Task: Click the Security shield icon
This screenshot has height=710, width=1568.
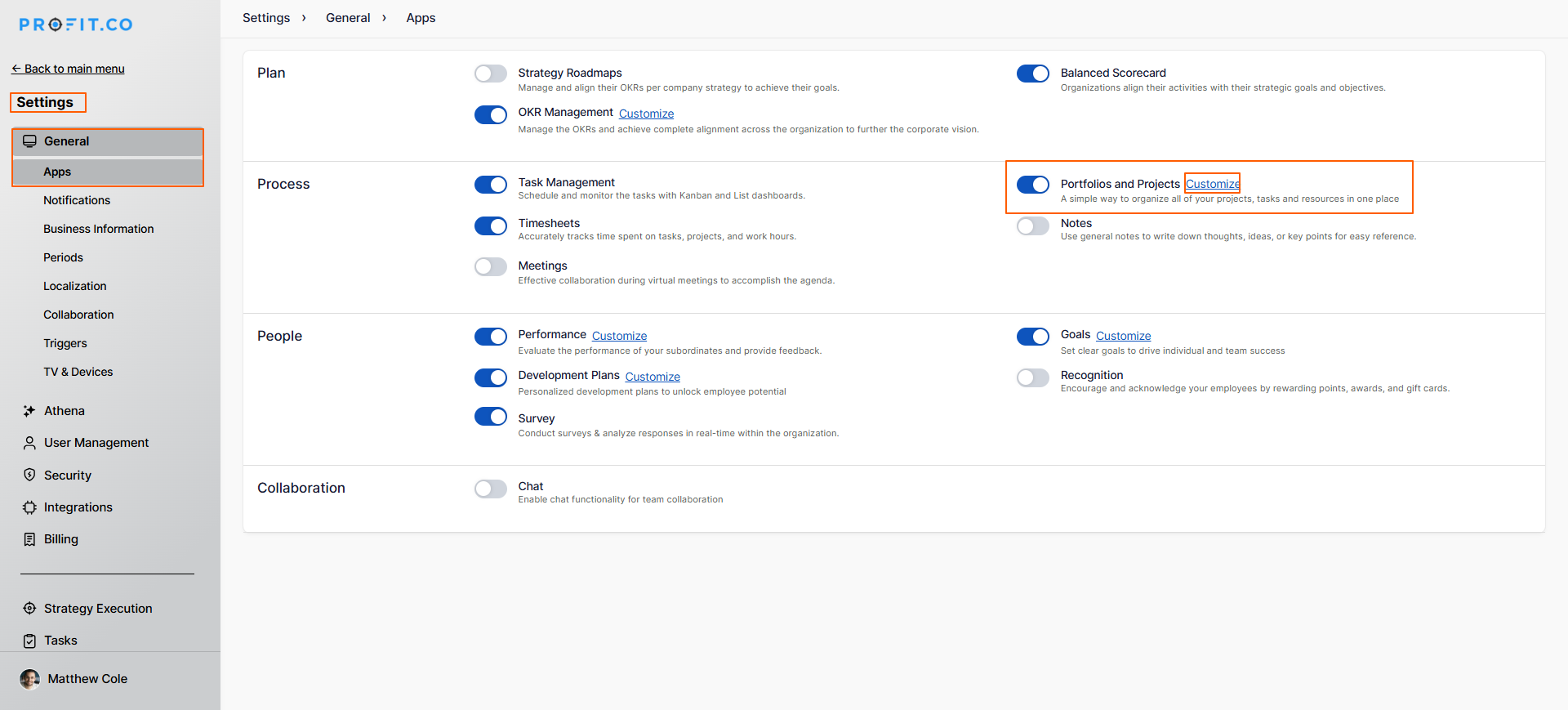Action: [29, 475]
